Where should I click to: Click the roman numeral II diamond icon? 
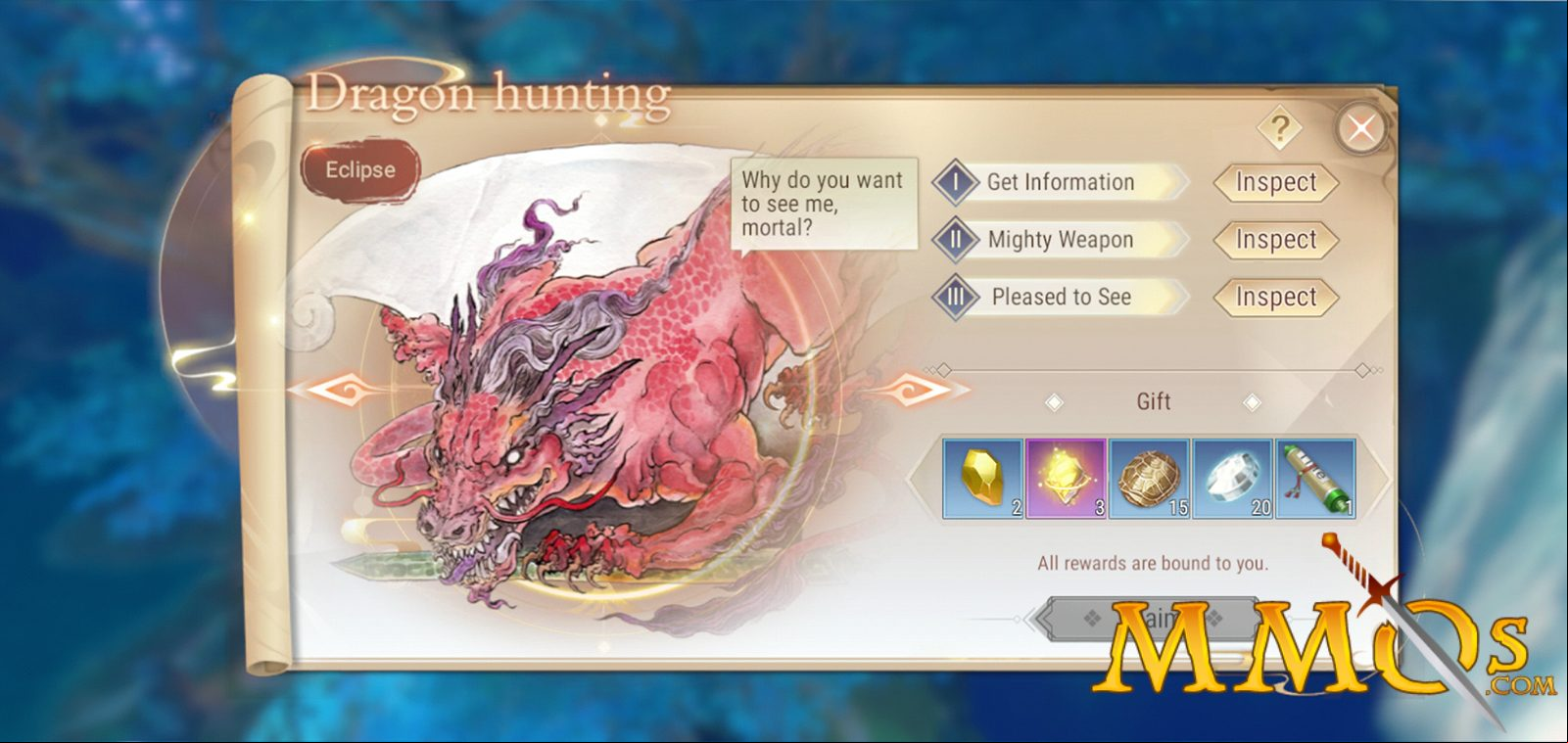tap(956, 240)
